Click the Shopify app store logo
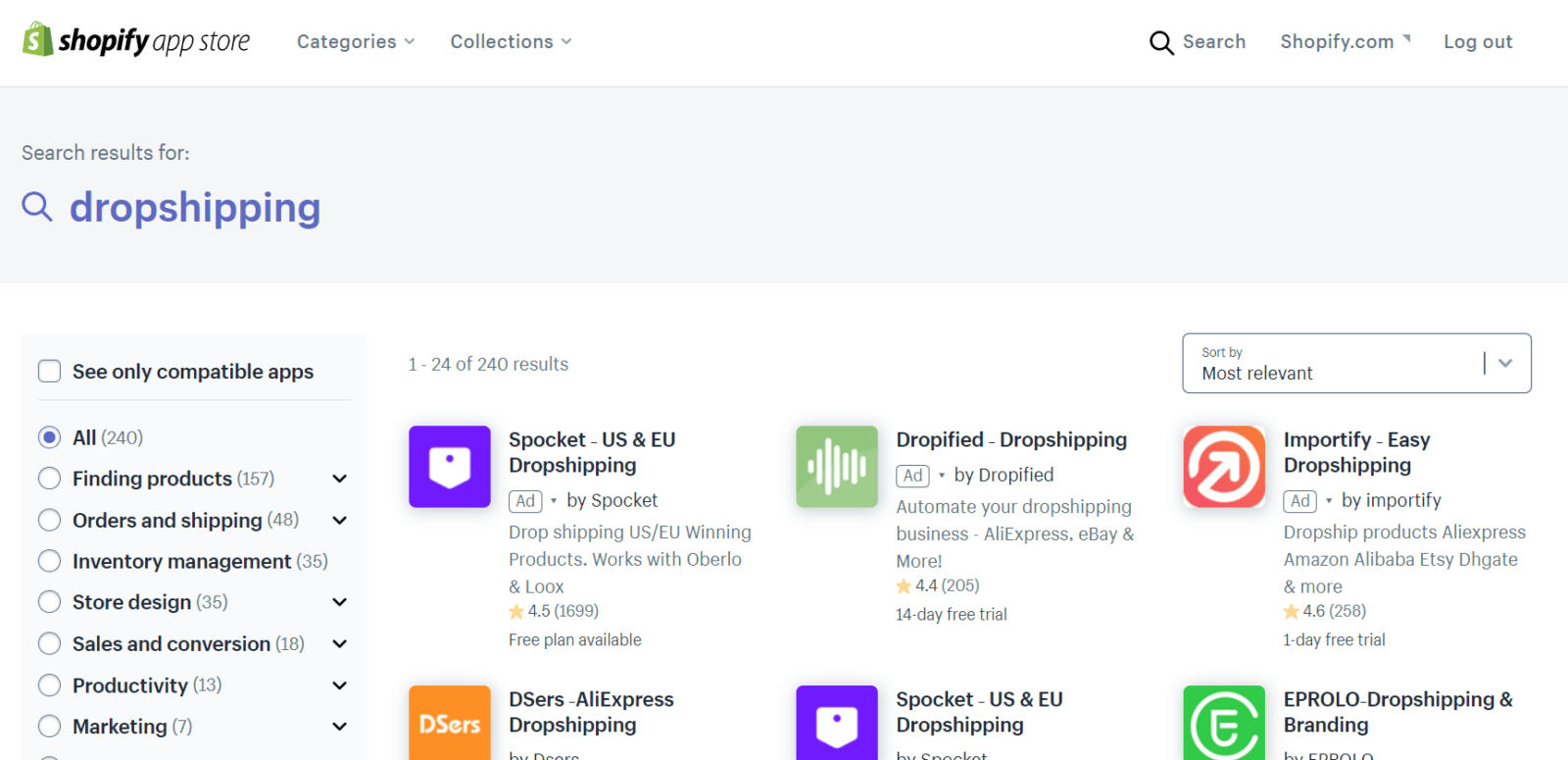1568x760 pixels. (136, 40)
